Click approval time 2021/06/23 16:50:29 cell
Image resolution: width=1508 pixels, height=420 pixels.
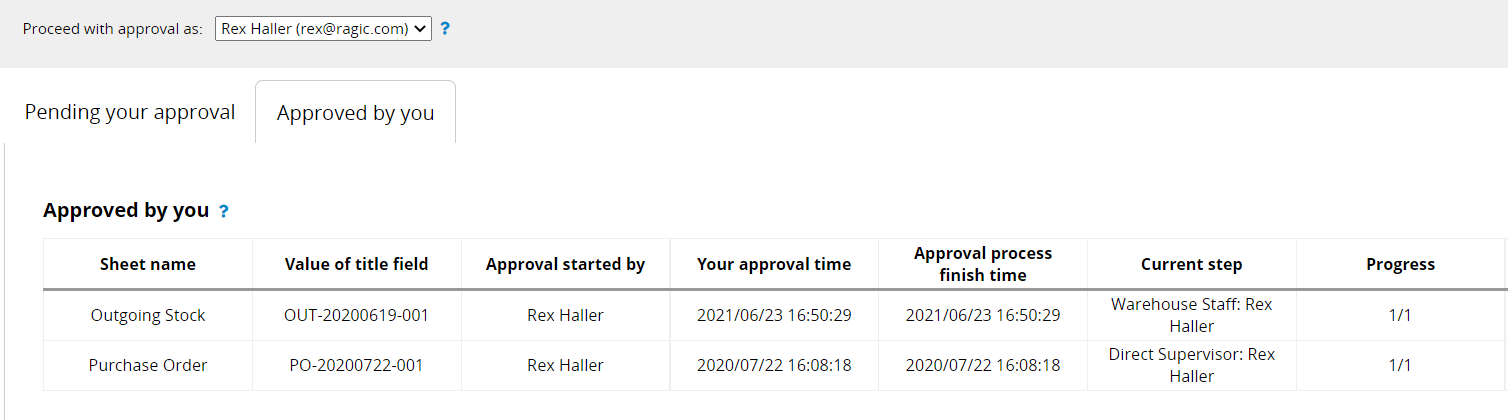pos(774,315)
